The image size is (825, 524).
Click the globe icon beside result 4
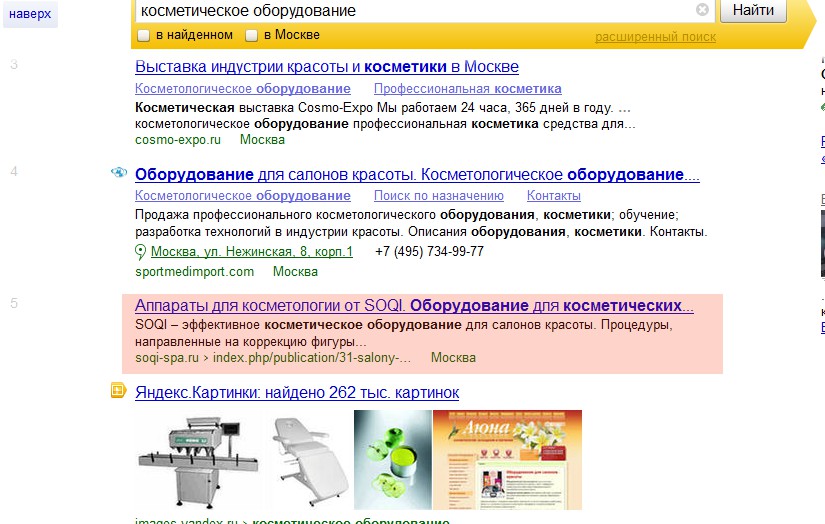(119, 172)
